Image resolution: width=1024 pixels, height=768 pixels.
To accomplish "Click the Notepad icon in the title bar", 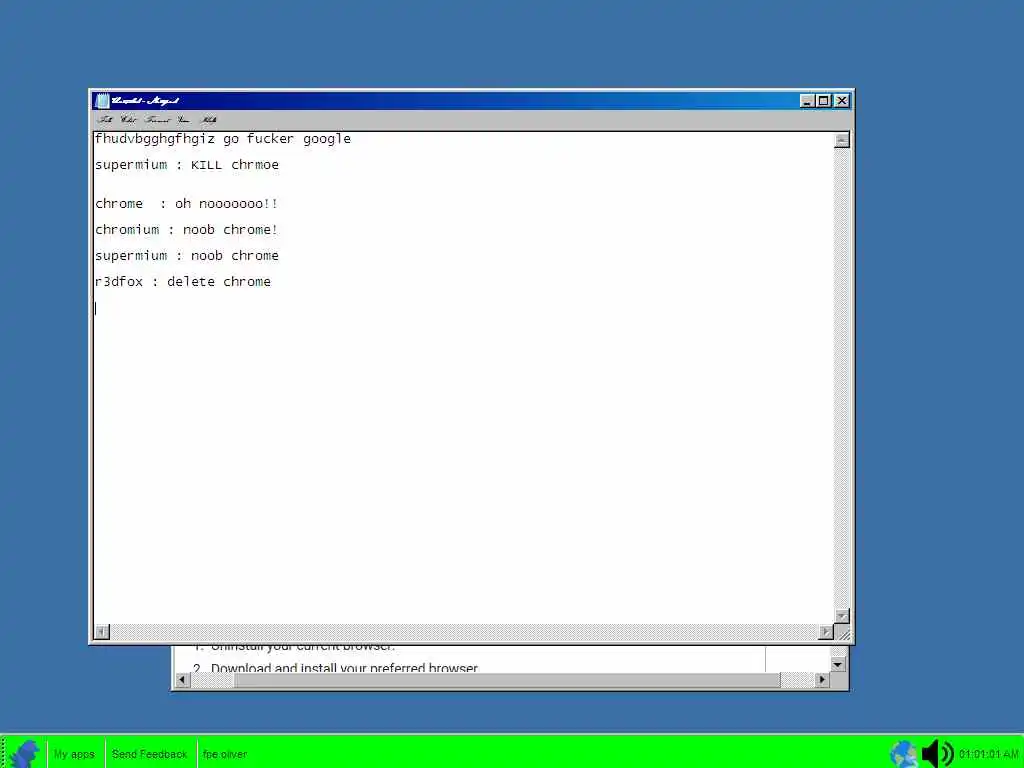I will pos(102,101).
